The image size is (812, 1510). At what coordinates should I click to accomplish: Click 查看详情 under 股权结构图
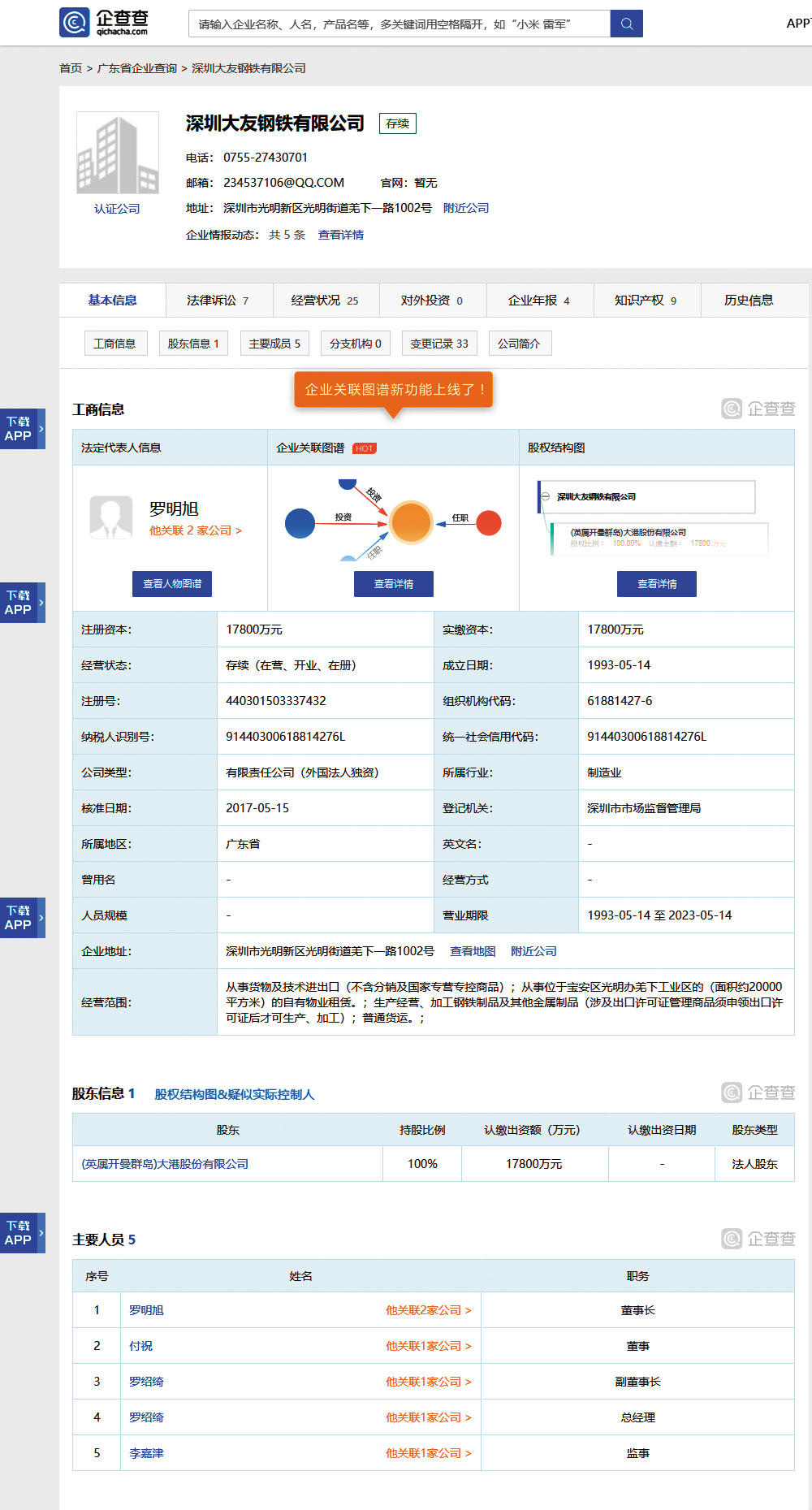pos(657,584)
